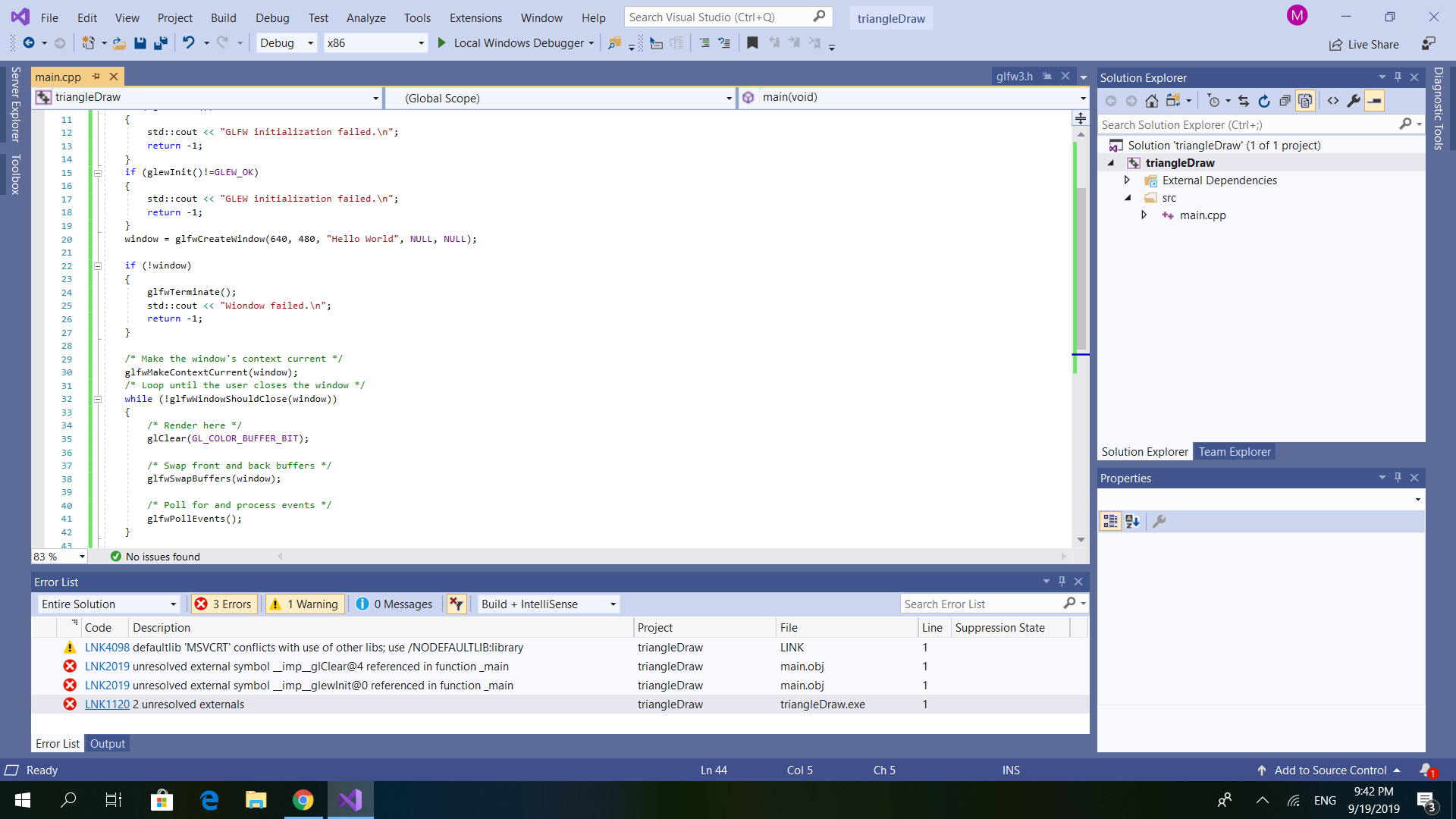Click the Undo arrow icon

(189, 43)
